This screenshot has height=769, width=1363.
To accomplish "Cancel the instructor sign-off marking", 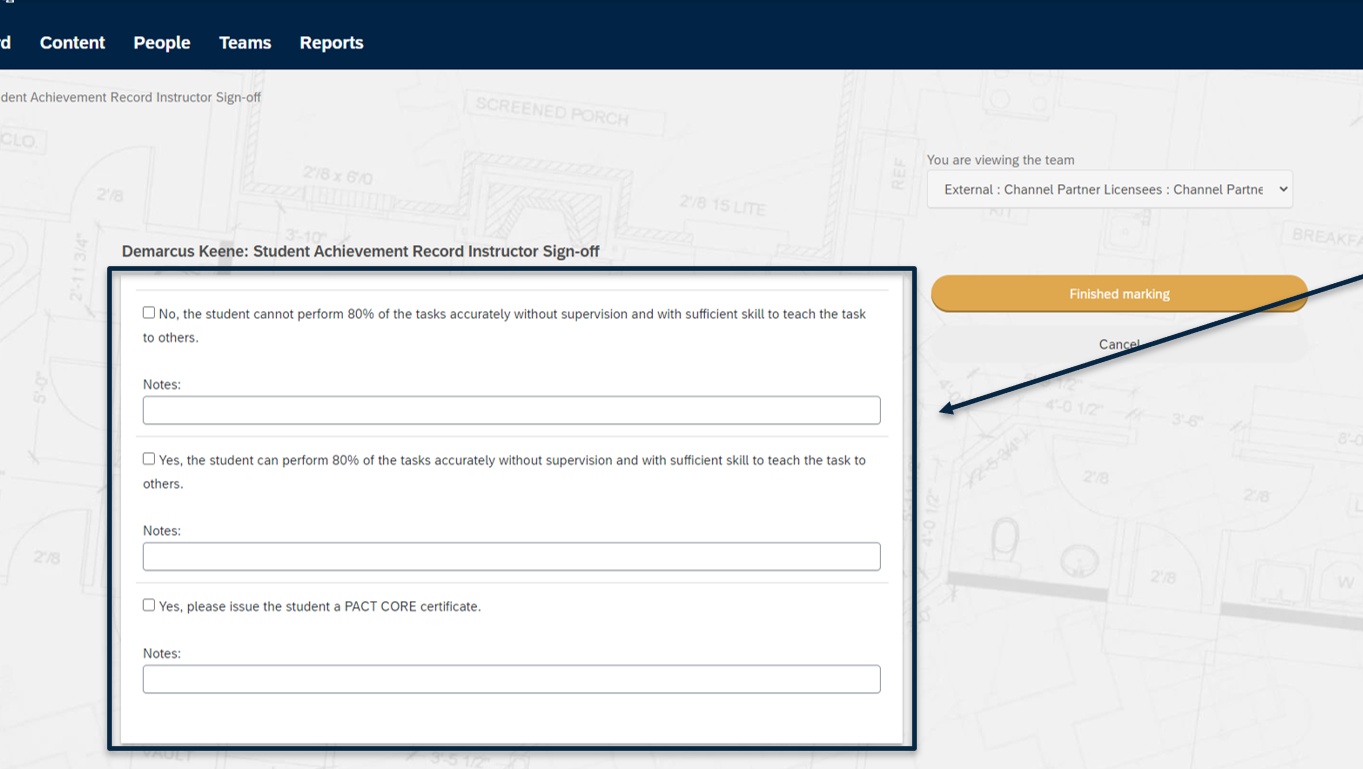I will coord(1118,344).
